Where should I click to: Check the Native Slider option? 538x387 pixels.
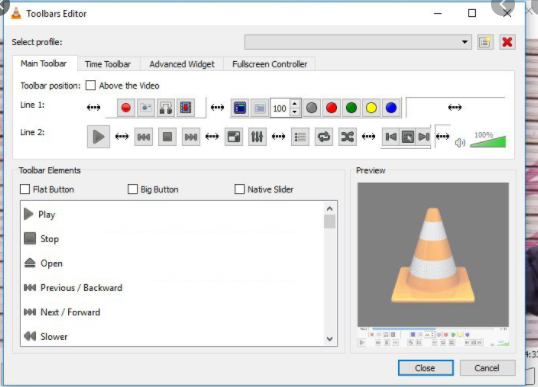click(x=239, y=189)
